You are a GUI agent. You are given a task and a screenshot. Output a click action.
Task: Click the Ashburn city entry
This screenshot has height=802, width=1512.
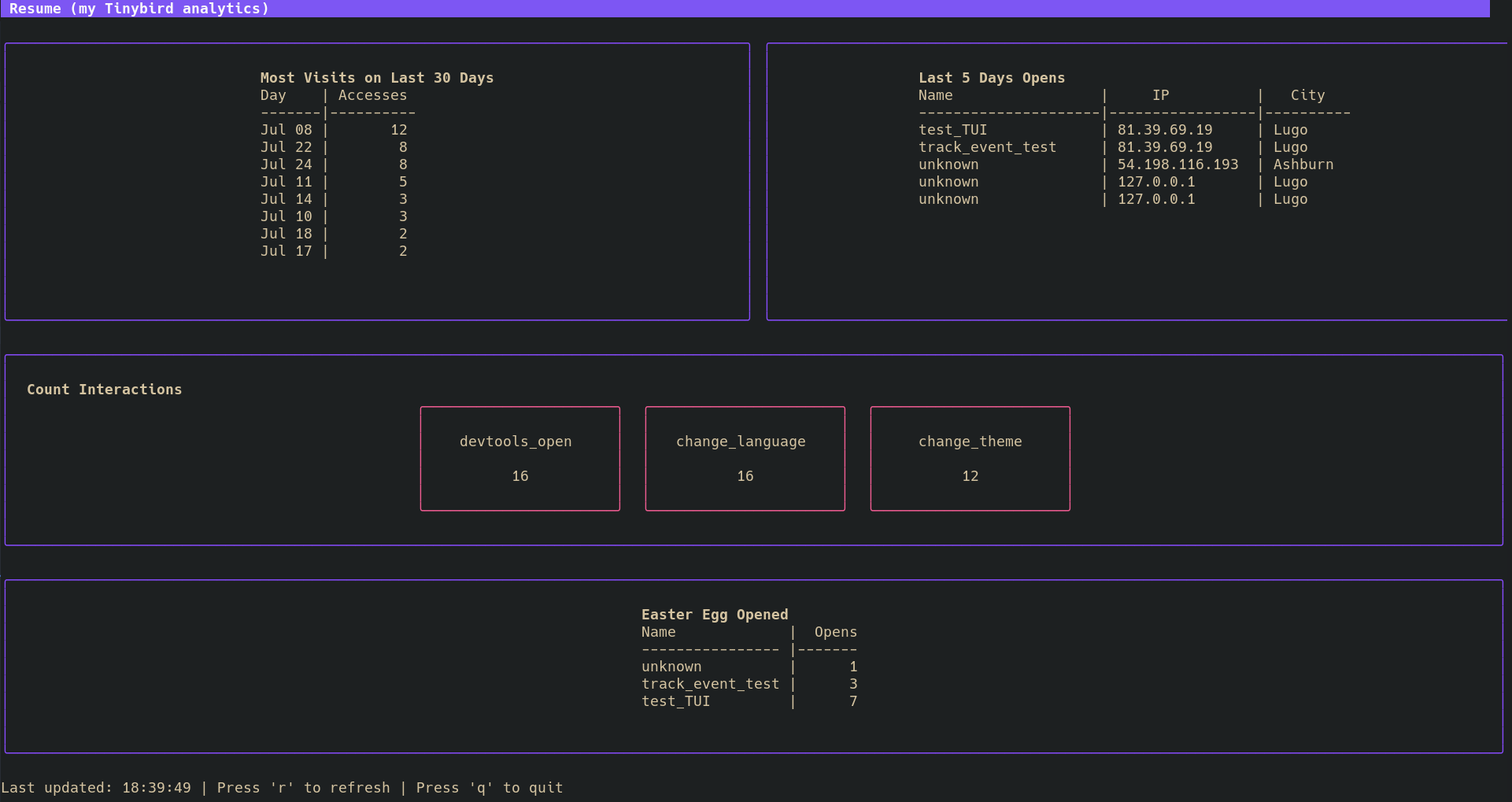point(1303,164)
